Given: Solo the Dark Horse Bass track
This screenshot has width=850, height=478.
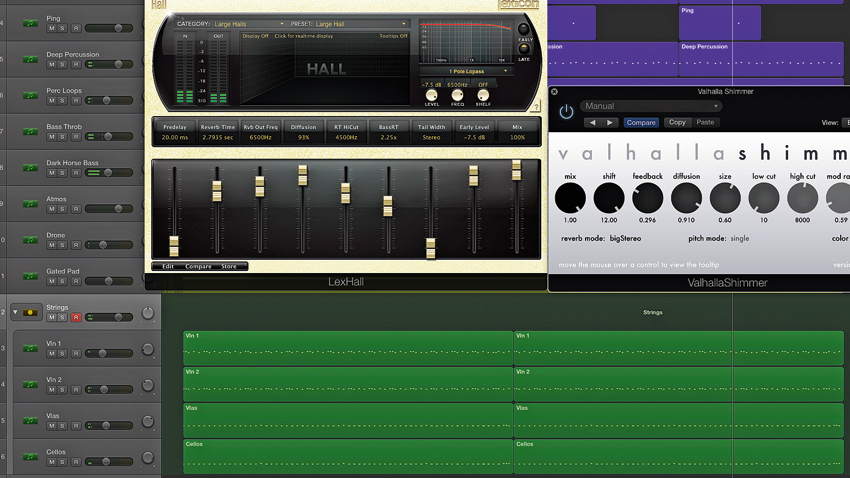Looking at the screenshot, I should pyautogui.click(x=62, y=173).
